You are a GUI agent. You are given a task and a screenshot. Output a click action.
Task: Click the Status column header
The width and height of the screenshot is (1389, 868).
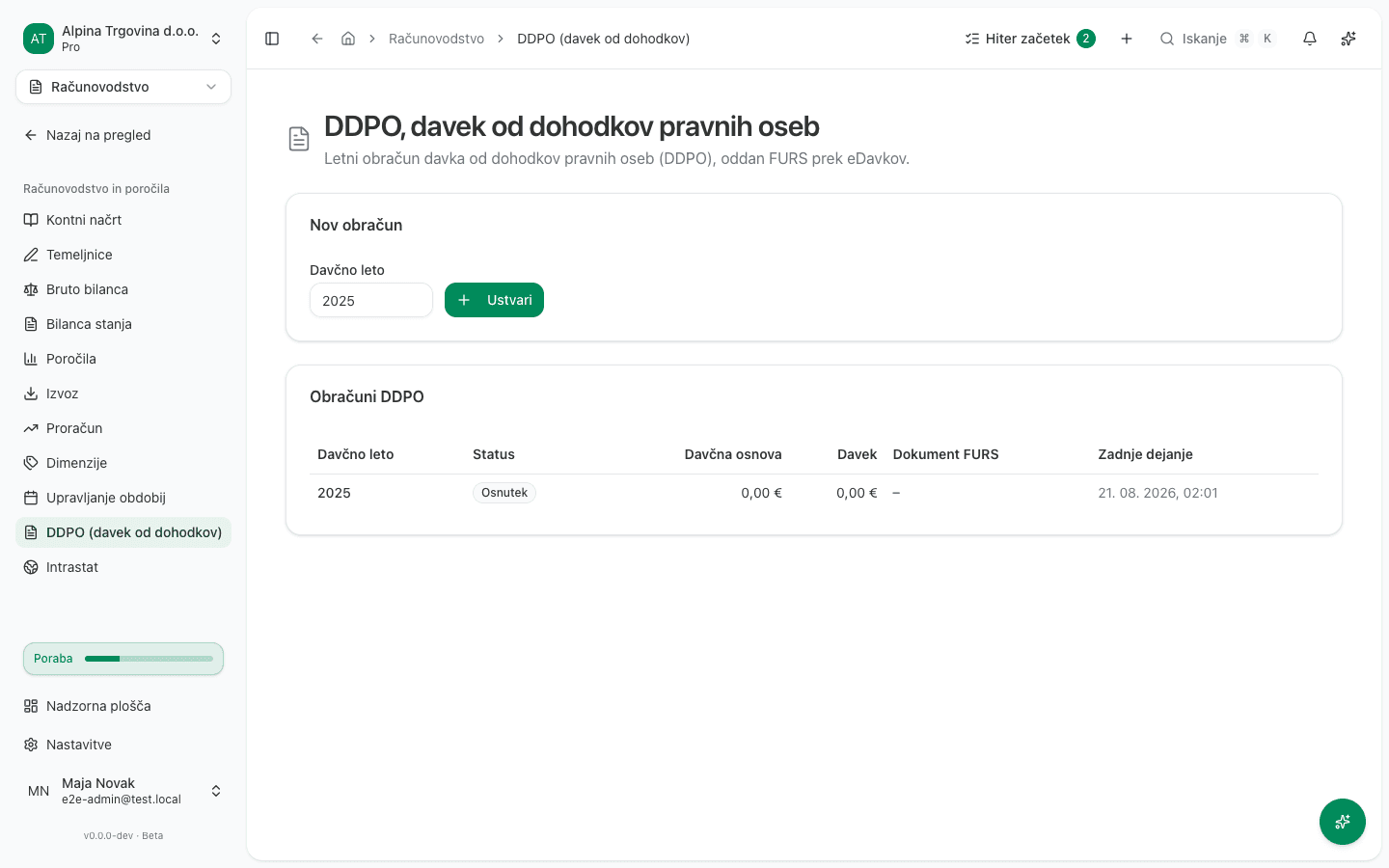(494, 454)
